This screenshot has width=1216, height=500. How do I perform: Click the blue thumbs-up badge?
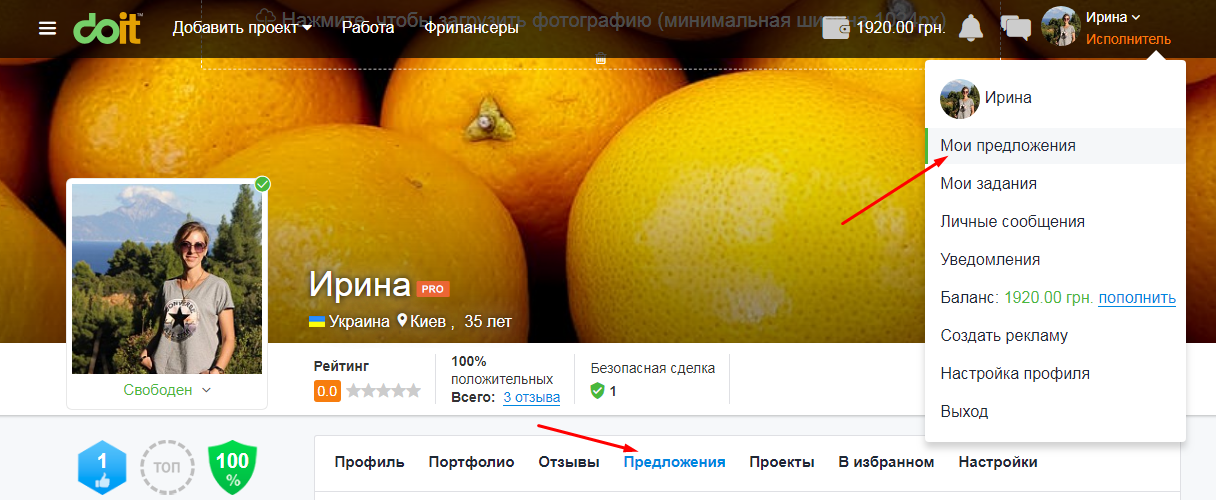coord(103,467)
